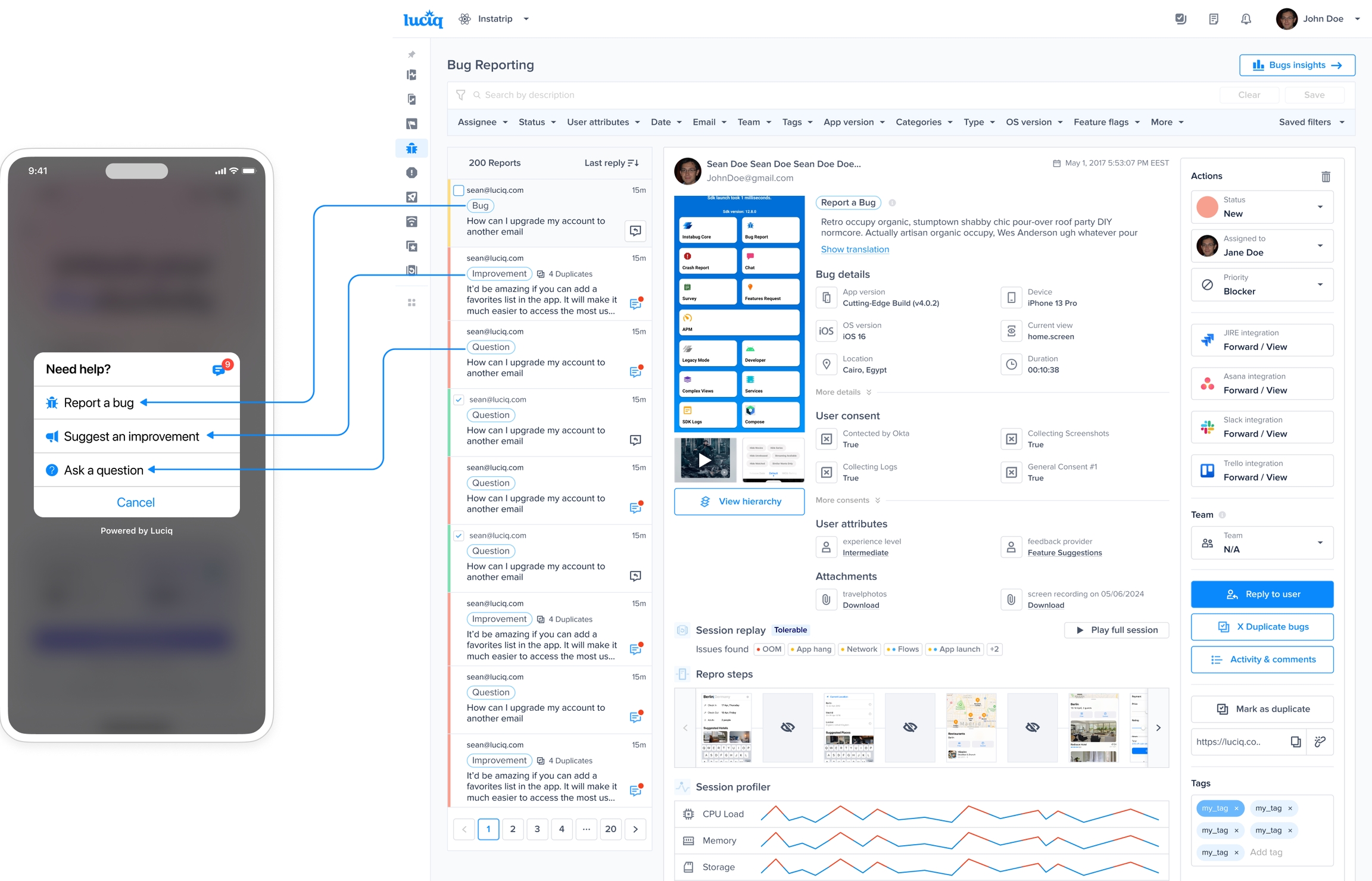The height and width of the screenshot is (881, 1372).
Task: Click the trash delete icon in Actions
Action: (x=1326, y=176)
